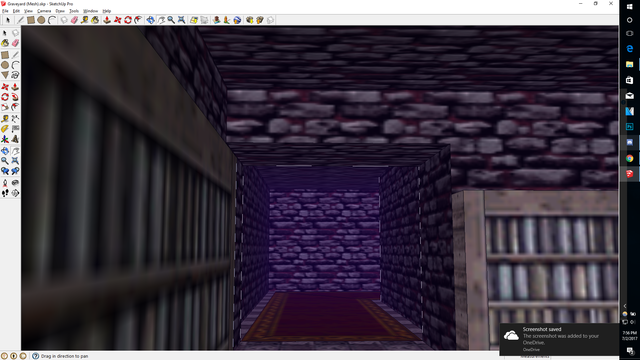The height and width of the screenshot is (360, 640).
Task: Select the Arc tool in top toolbar
Action: pos(52,20)
